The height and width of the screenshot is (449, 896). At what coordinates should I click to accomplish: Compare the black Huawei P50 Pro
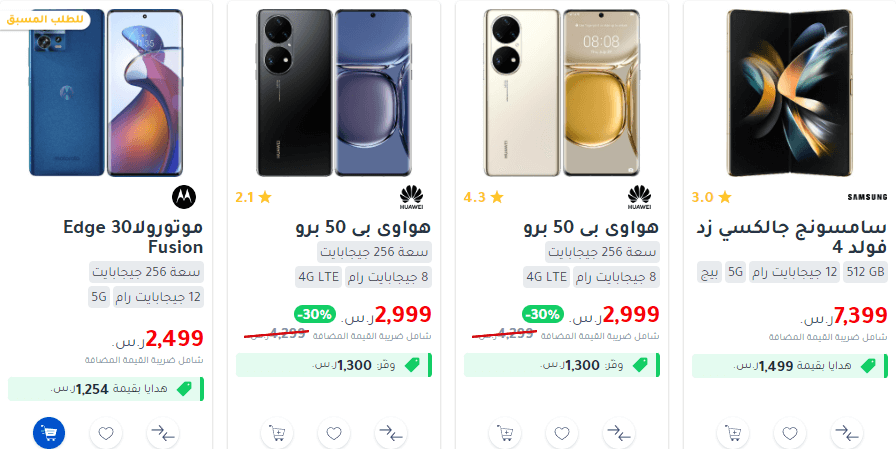391,433
